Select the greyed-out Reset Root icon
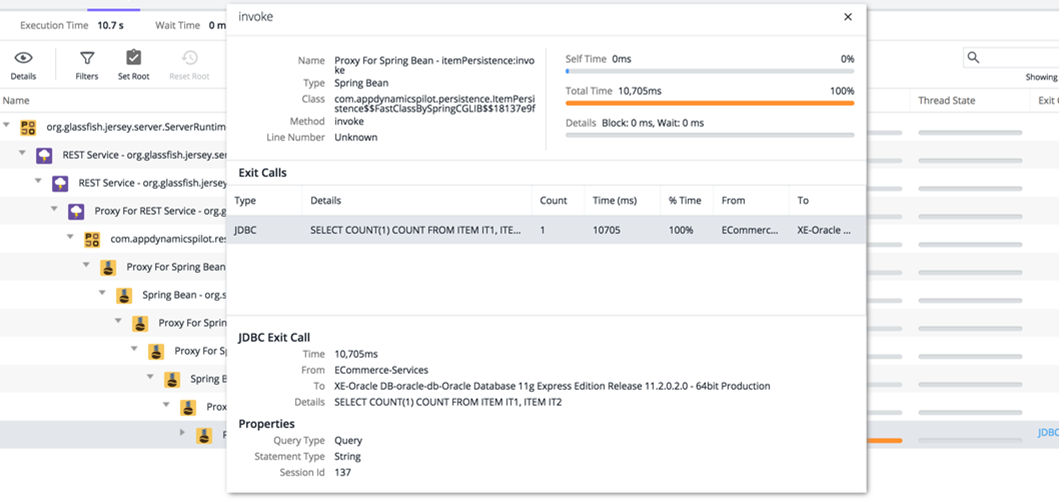Screen dimensions: 1059x500 point(190,58)
